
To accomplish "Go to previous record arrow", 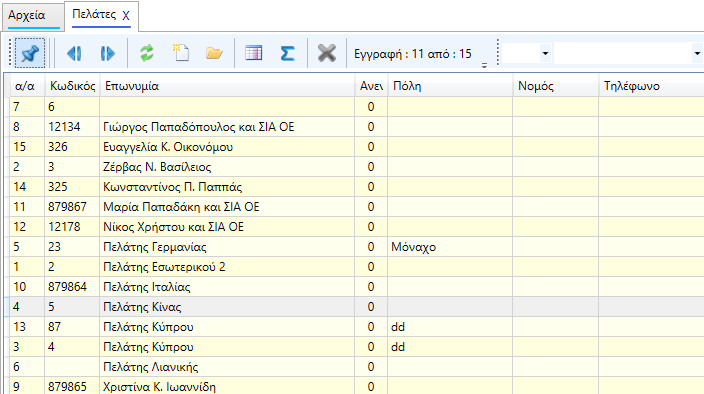I will point(75,53).
